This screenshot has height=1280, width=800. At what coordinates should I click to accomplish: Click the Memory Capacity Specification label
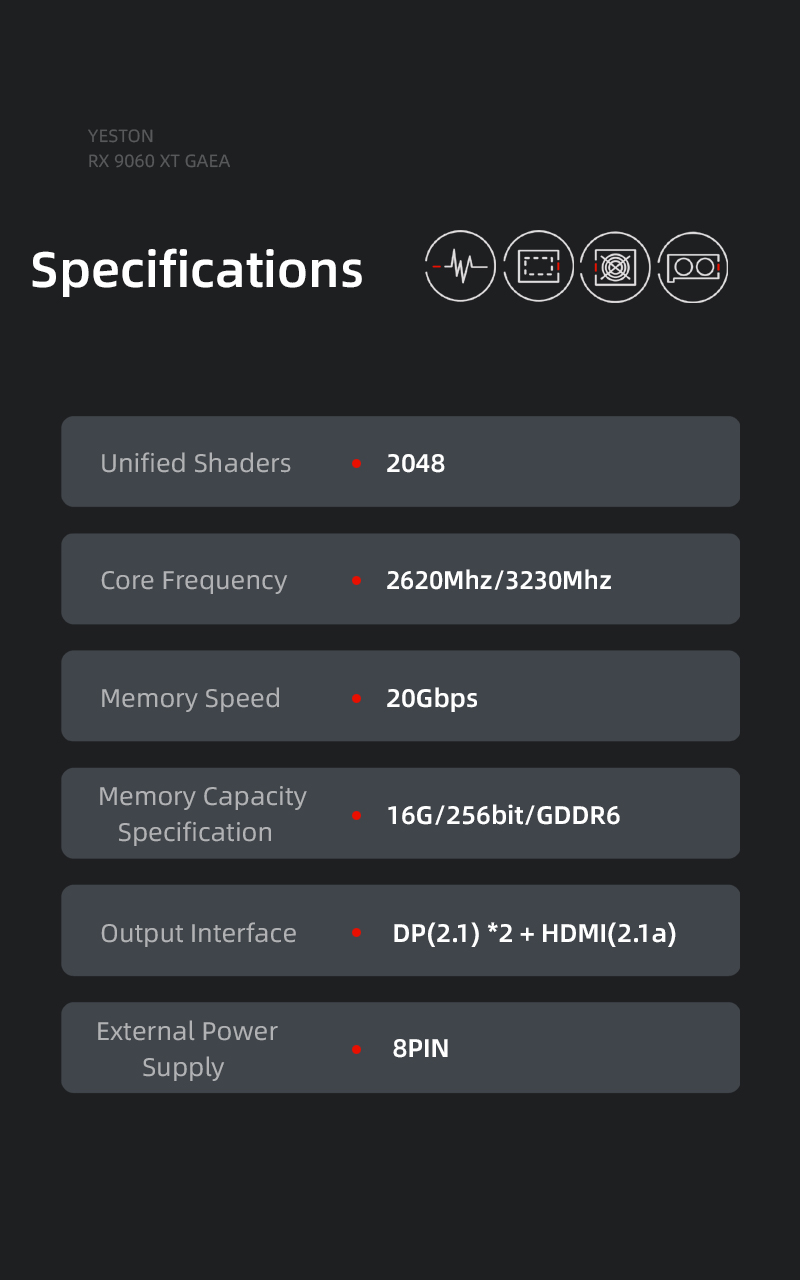[201, 814]
